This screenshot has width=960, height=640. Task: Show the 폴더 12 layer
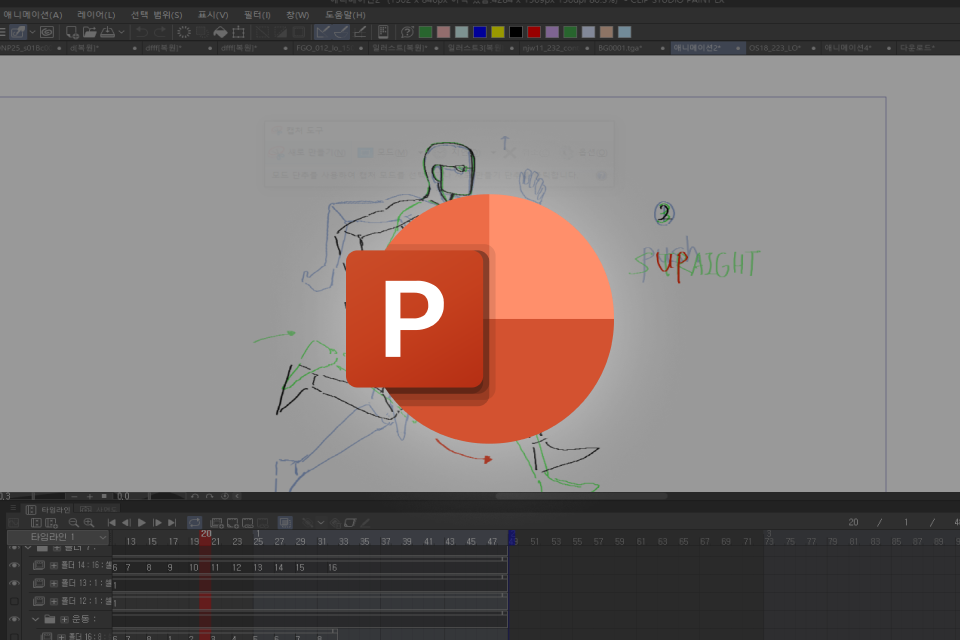point(14,601)
